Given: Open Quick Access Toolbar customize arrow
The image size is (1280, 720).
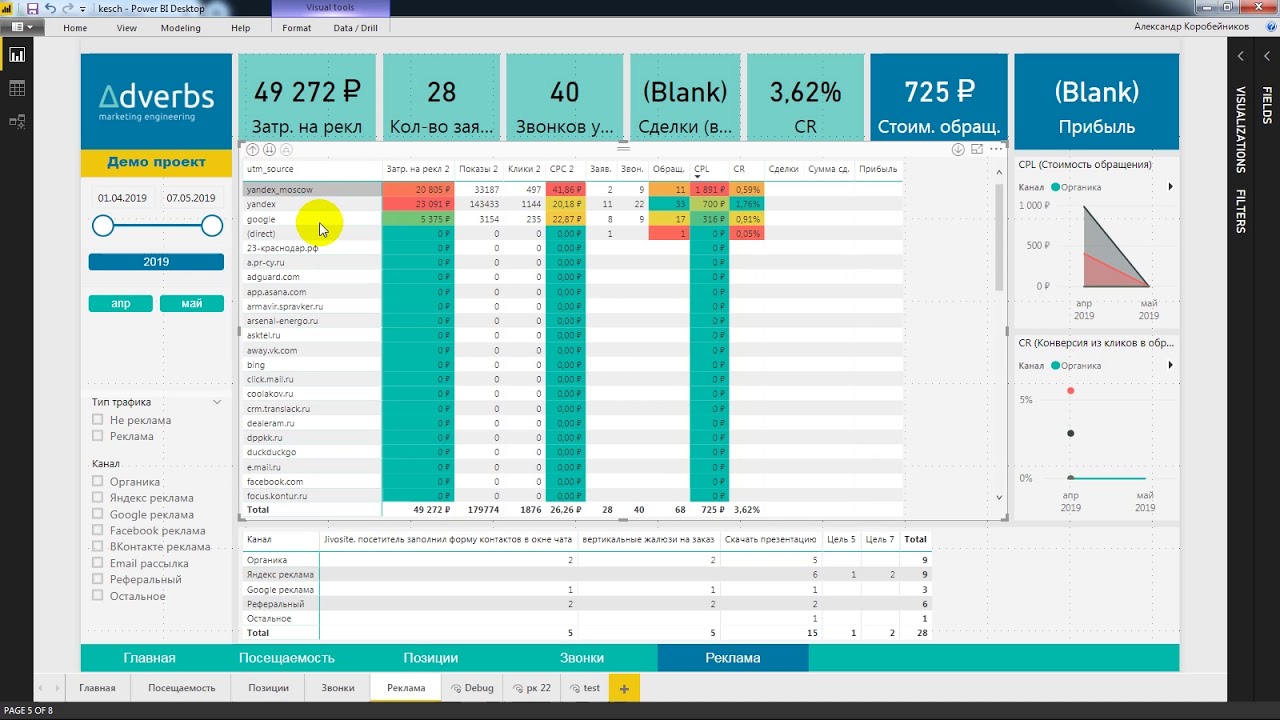Looking at the screenshot, I should (x=82, y=9).
